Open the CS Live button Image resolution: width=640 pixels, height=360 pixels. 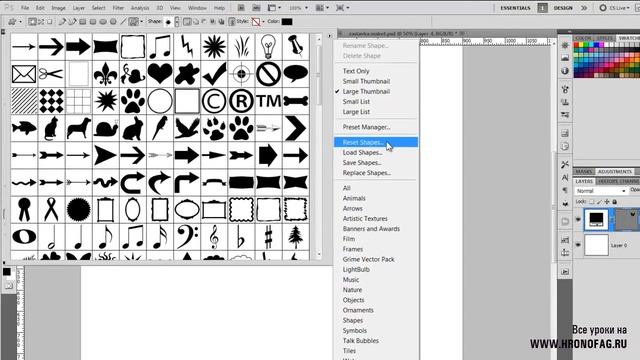point(614,8)
